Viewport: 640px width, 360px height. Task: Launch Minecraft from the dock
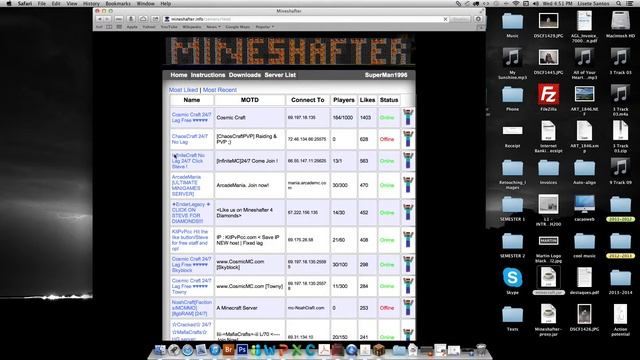pyautogui.click(x=379, y=350)
